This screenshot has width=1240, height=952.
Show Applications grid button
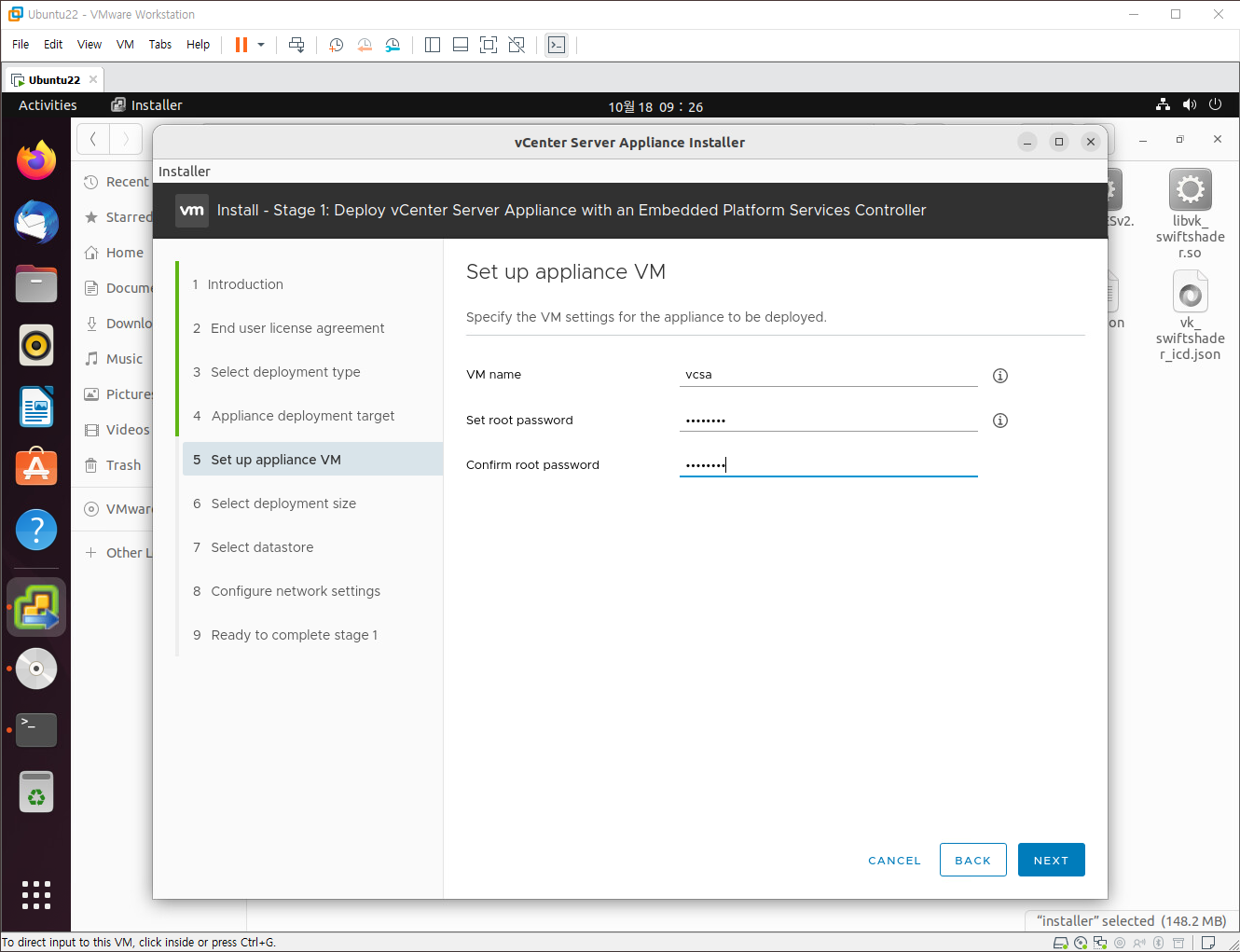point(36,895)
